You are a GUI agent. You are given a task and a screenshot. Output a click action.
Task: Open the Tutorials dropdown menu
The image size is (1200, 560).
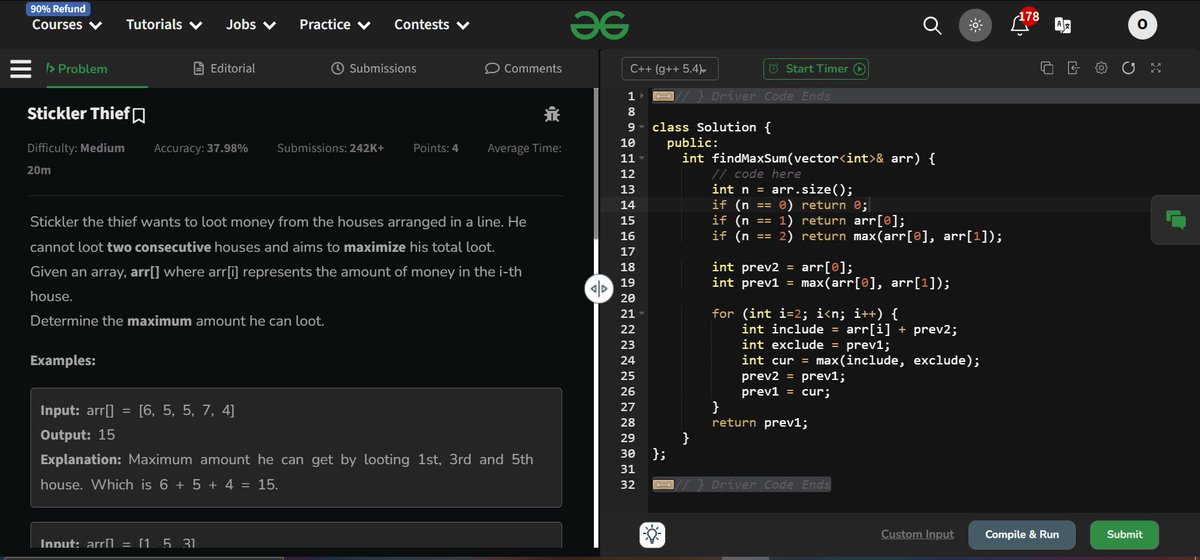point(163,25)
